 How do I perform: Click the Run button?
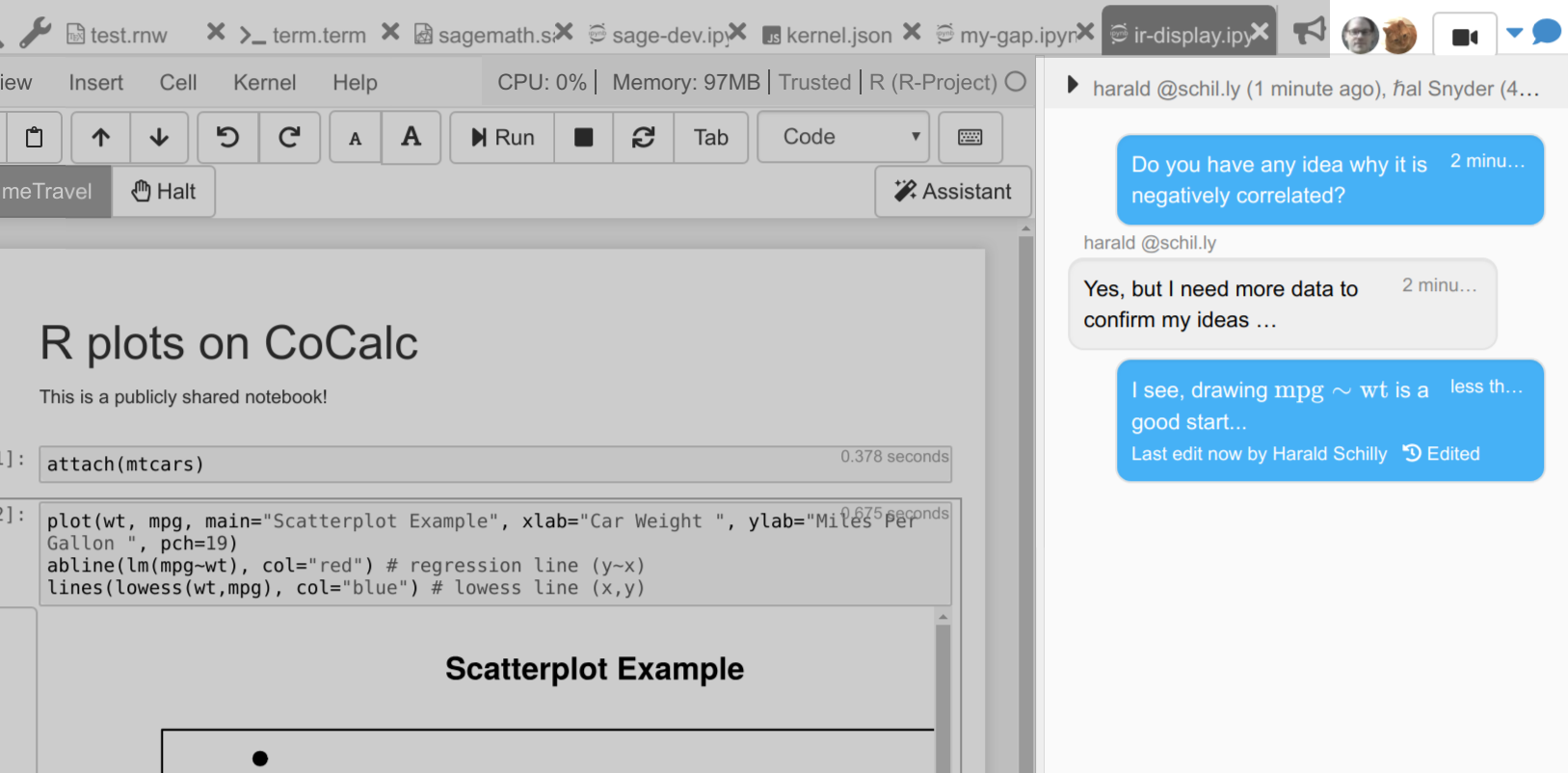click(x=502, y=138)
